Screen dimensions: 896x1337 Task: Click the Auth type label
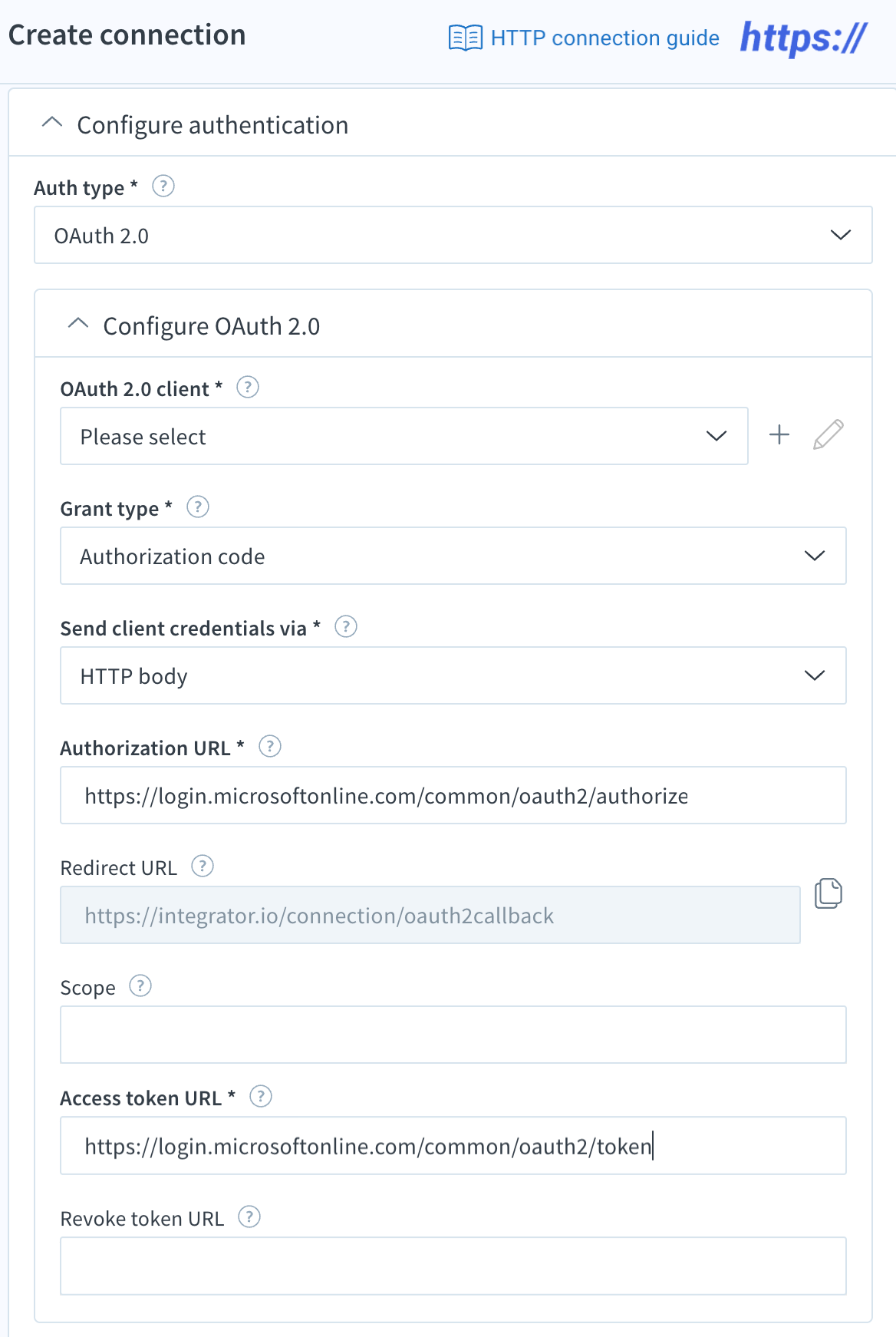click(x=86, y=188)
